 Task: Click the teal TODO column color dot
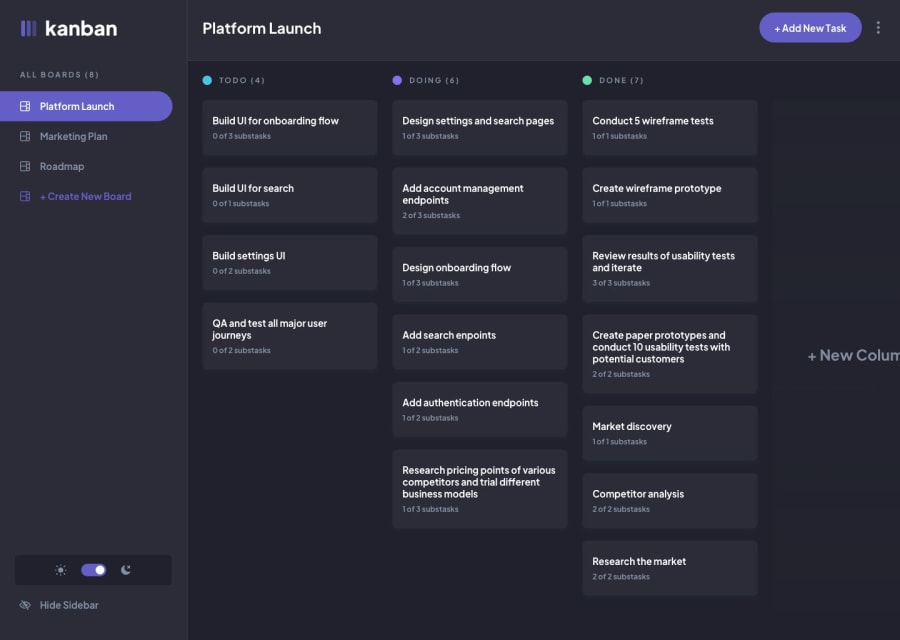coord(207,80)
